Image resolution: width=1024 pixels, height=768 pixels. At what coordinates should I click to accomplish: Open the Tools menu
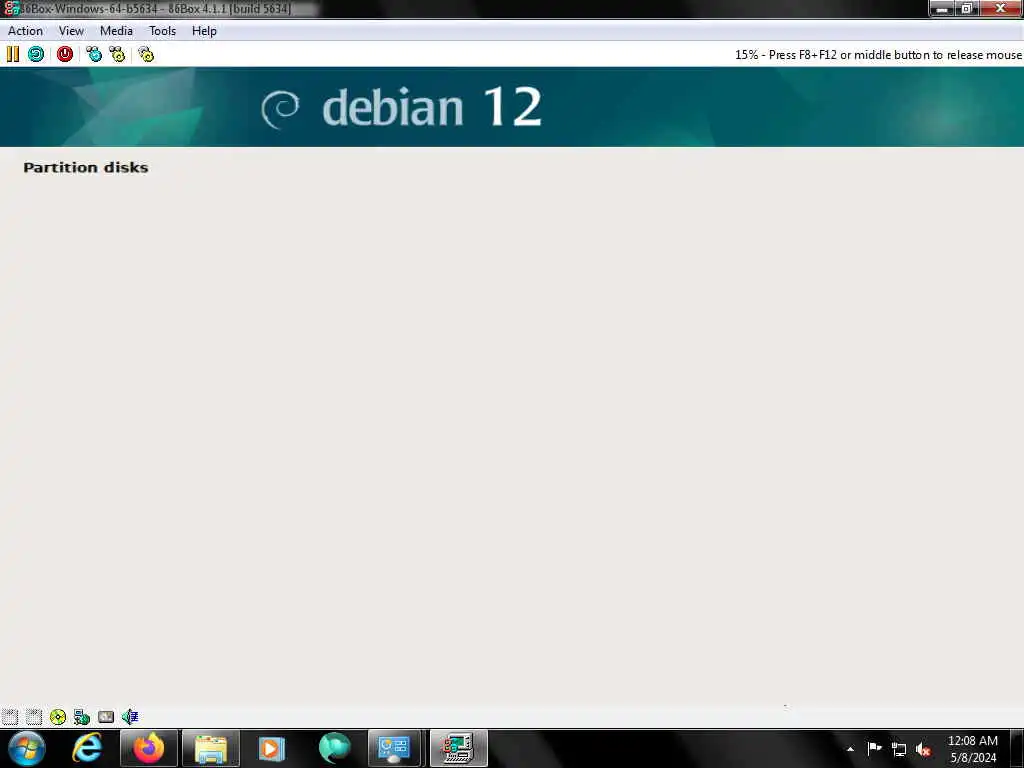pos(163,31)
